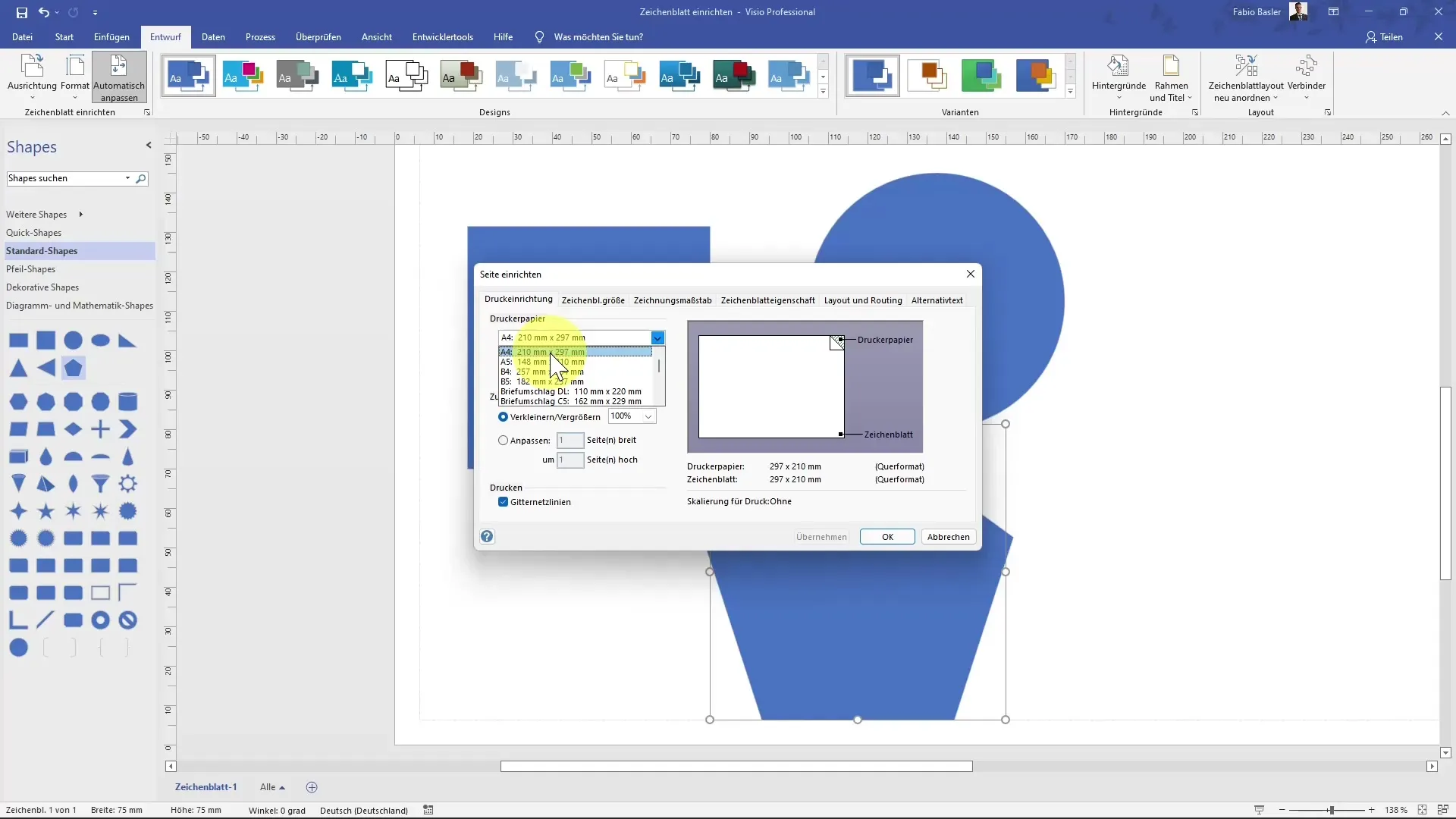This screenshot has height=819, width=1456.
Task: Apply the first blue design theme
Action: (188, 76)
